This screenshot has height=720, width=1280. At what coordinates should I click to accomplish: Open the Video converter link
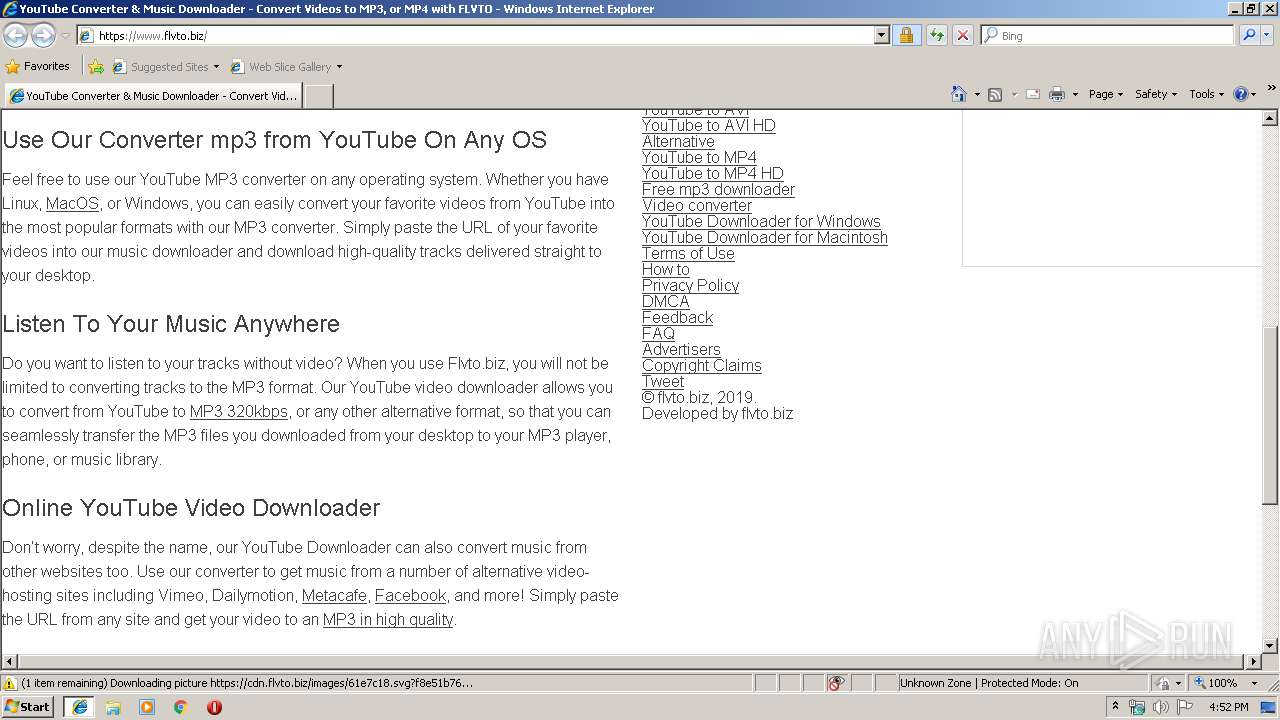pos(696,205)
